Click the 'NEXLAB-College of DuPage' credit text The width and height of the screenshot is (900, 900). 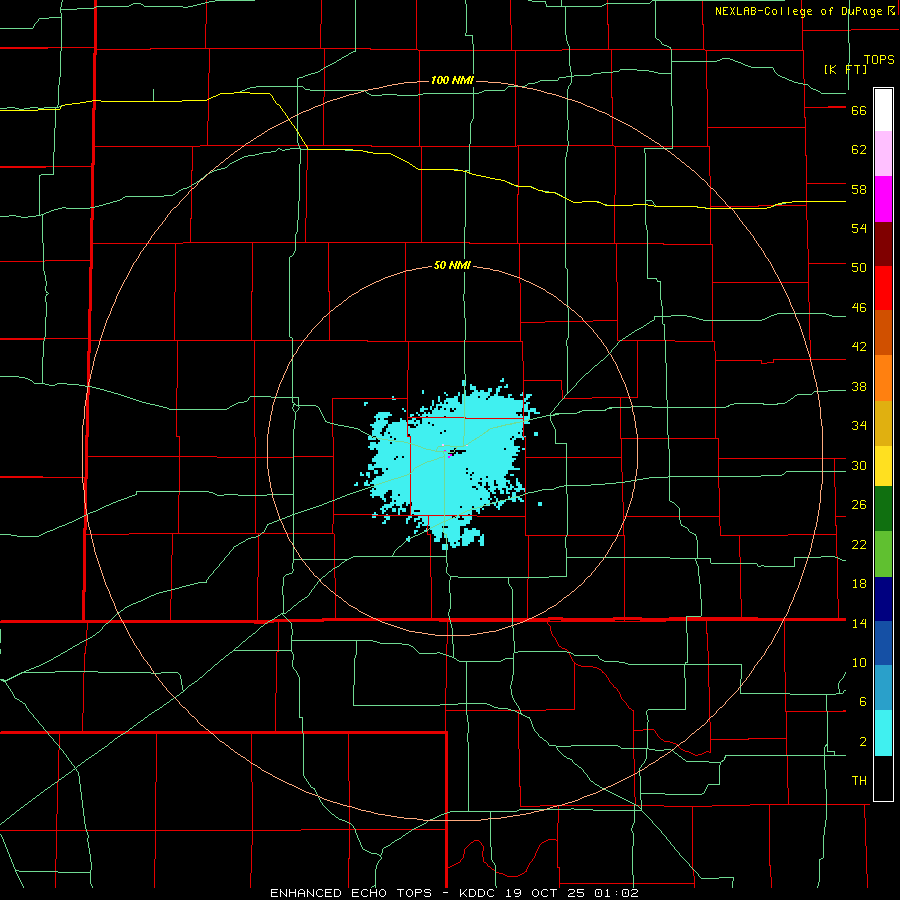799,11
